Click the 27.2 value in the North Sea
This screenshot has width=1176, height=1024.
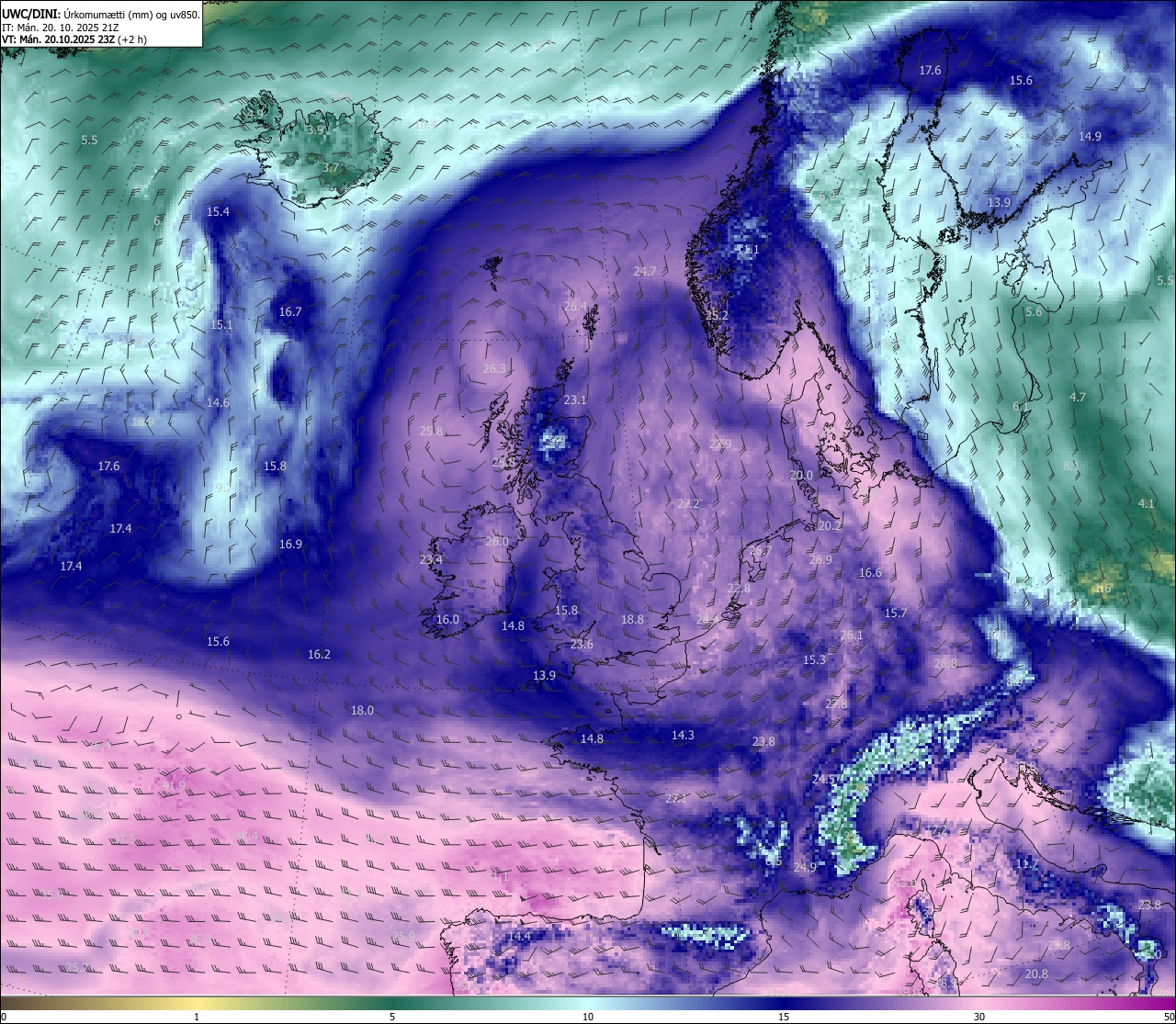pos(688,503)
